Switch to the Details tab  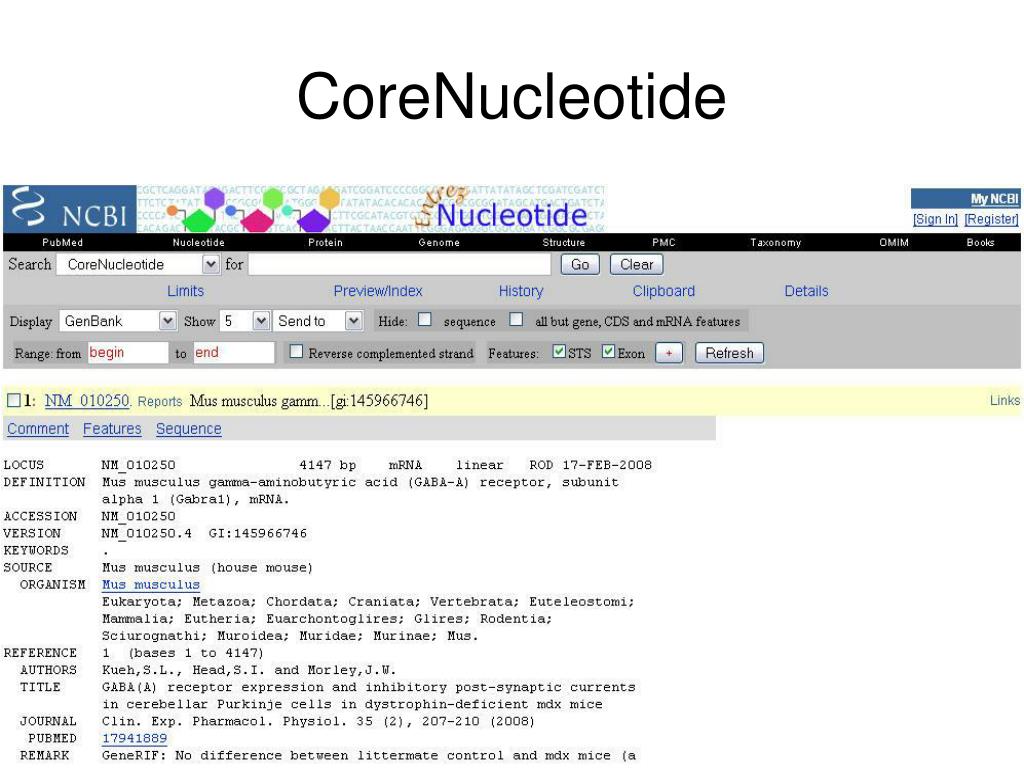click(x=806, y=291)
